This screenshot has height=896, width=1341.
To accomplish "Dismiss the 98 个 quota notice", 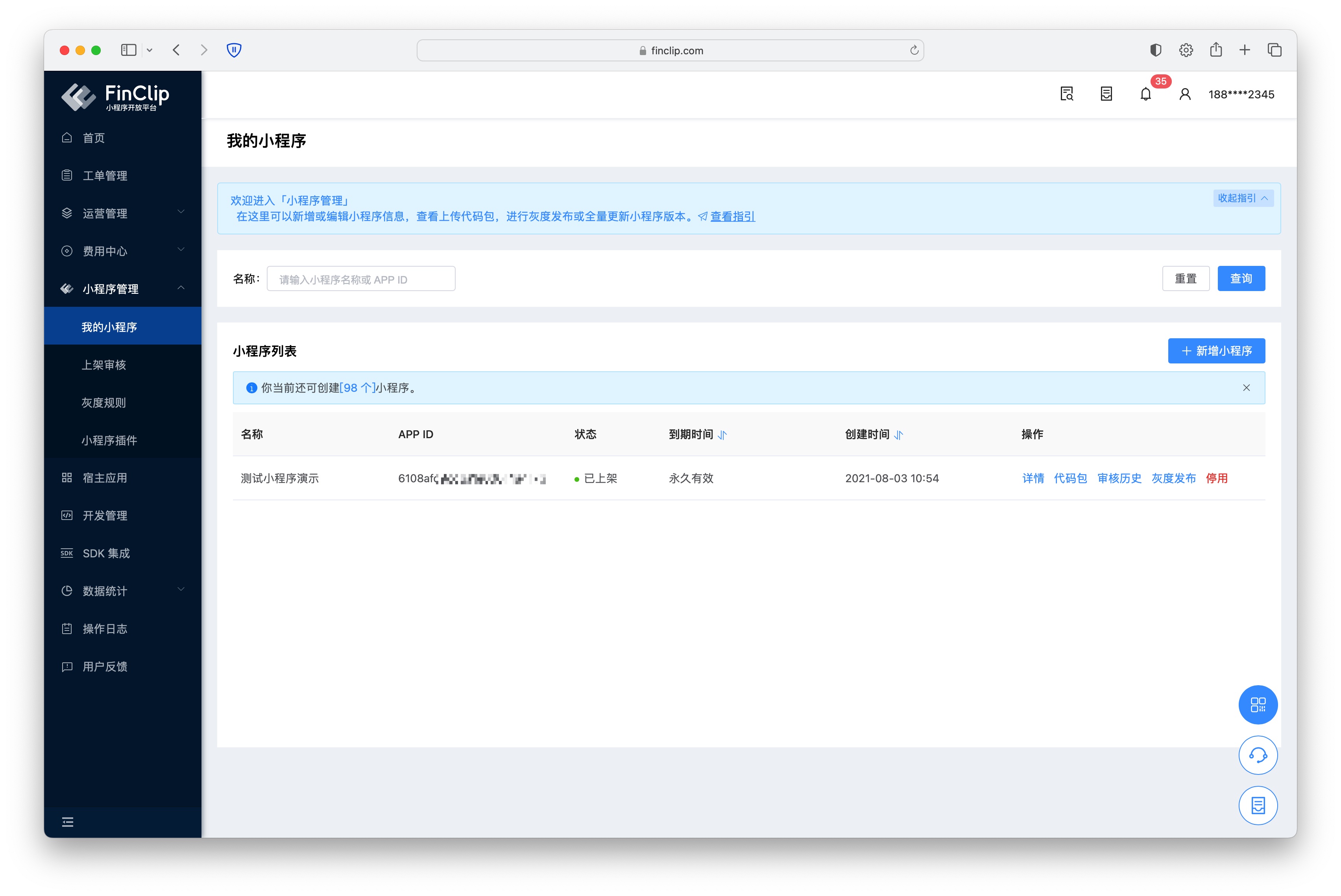I will [x=1246, y=388].
